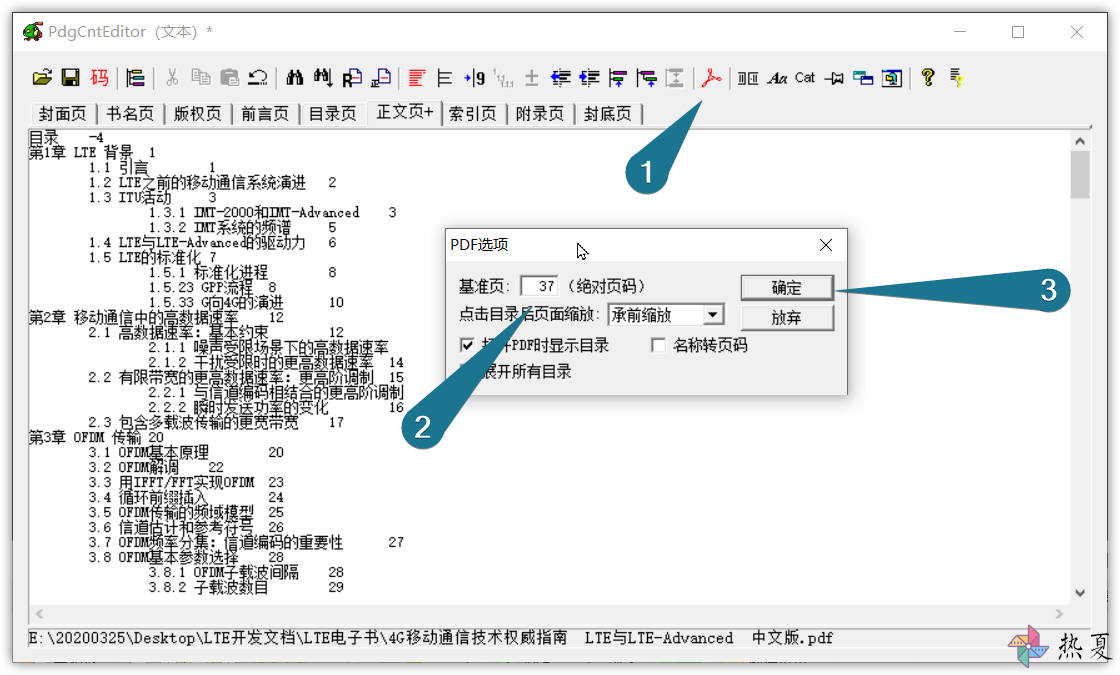Click the horizontal scrollbar right arrow
The image size is (1120, 675).
tap(1059, 614)
